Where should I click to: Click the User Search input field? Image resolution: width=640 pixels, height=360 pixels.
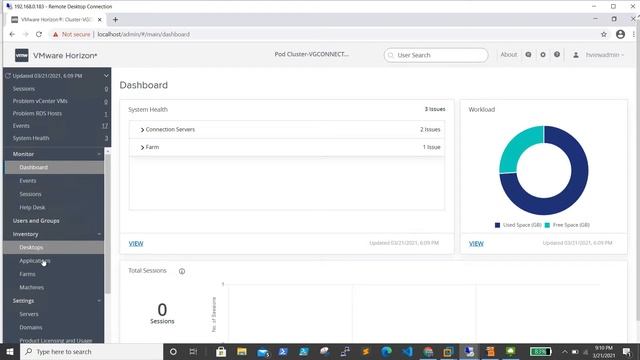[436, 55]
